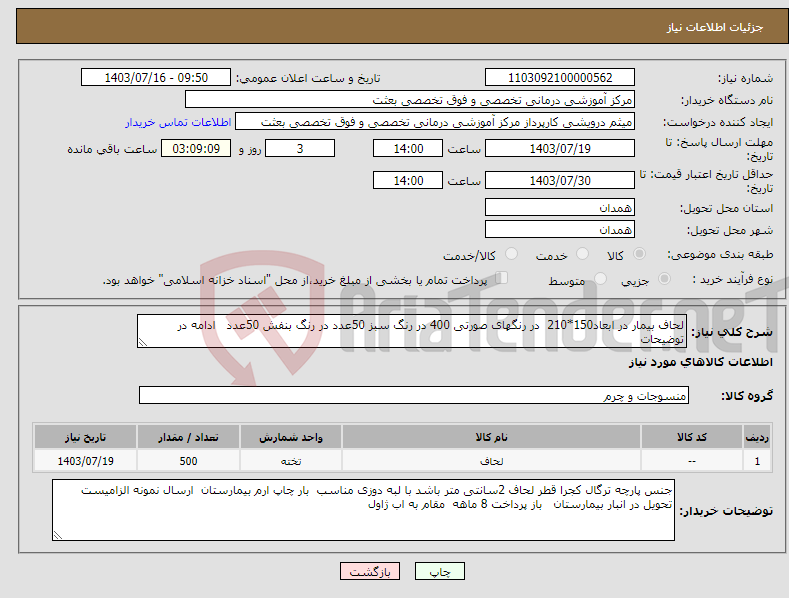Click the گروه کالا field منسوجات و چرم
Screen dimensions: 789x598
(414, 396)
